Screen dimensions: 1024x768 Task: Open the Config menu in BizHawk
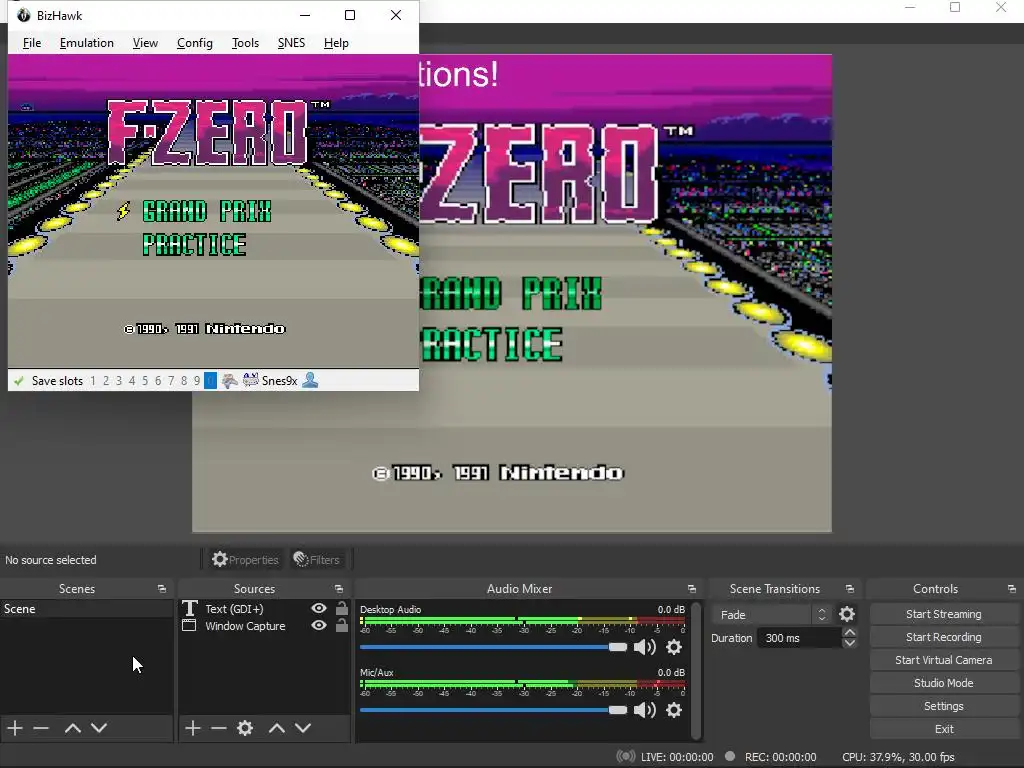[x=195, y=43]
